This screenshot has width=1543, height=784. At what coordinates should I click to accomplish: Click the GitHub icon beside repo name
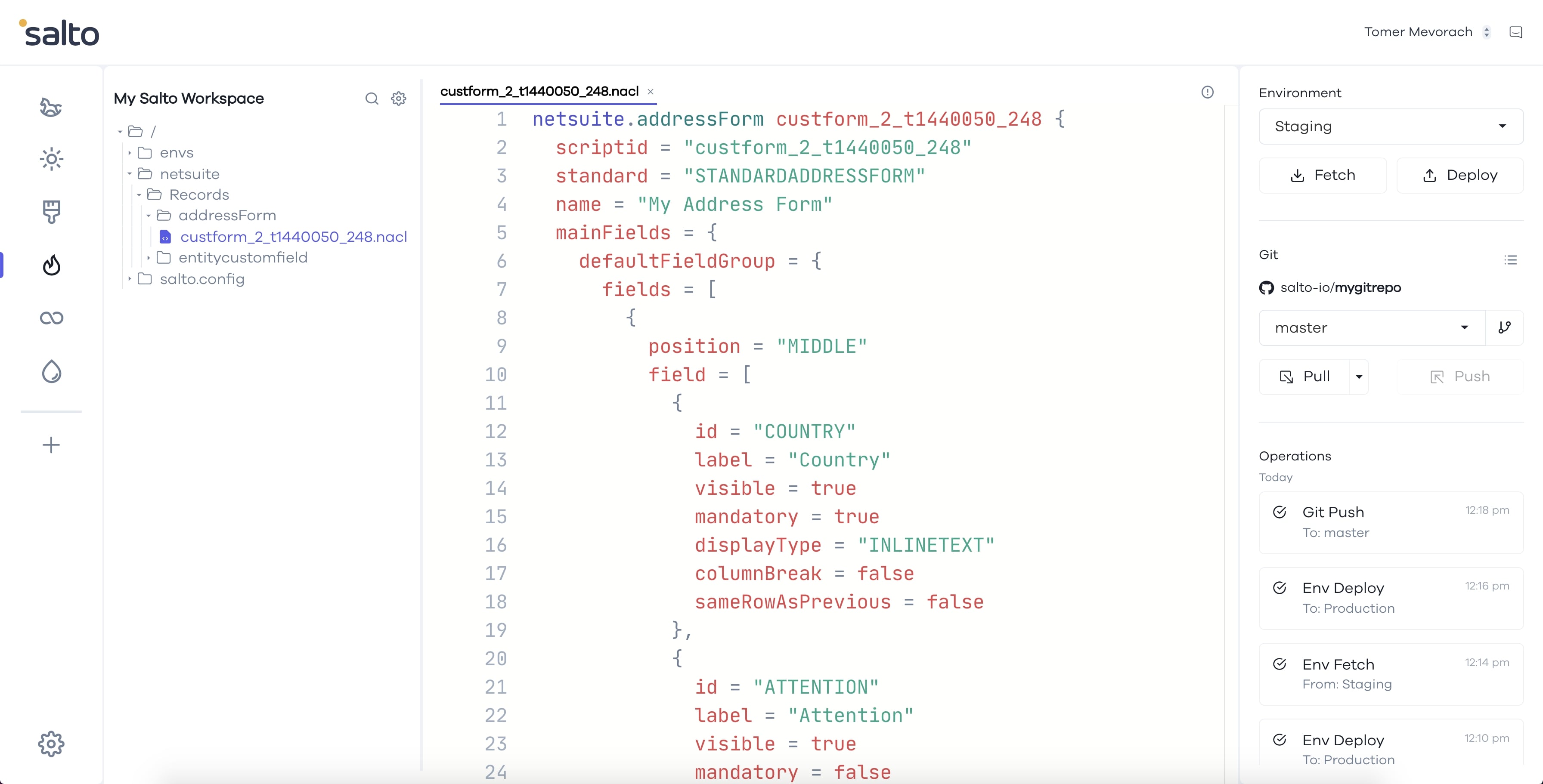click(1266, 288)
